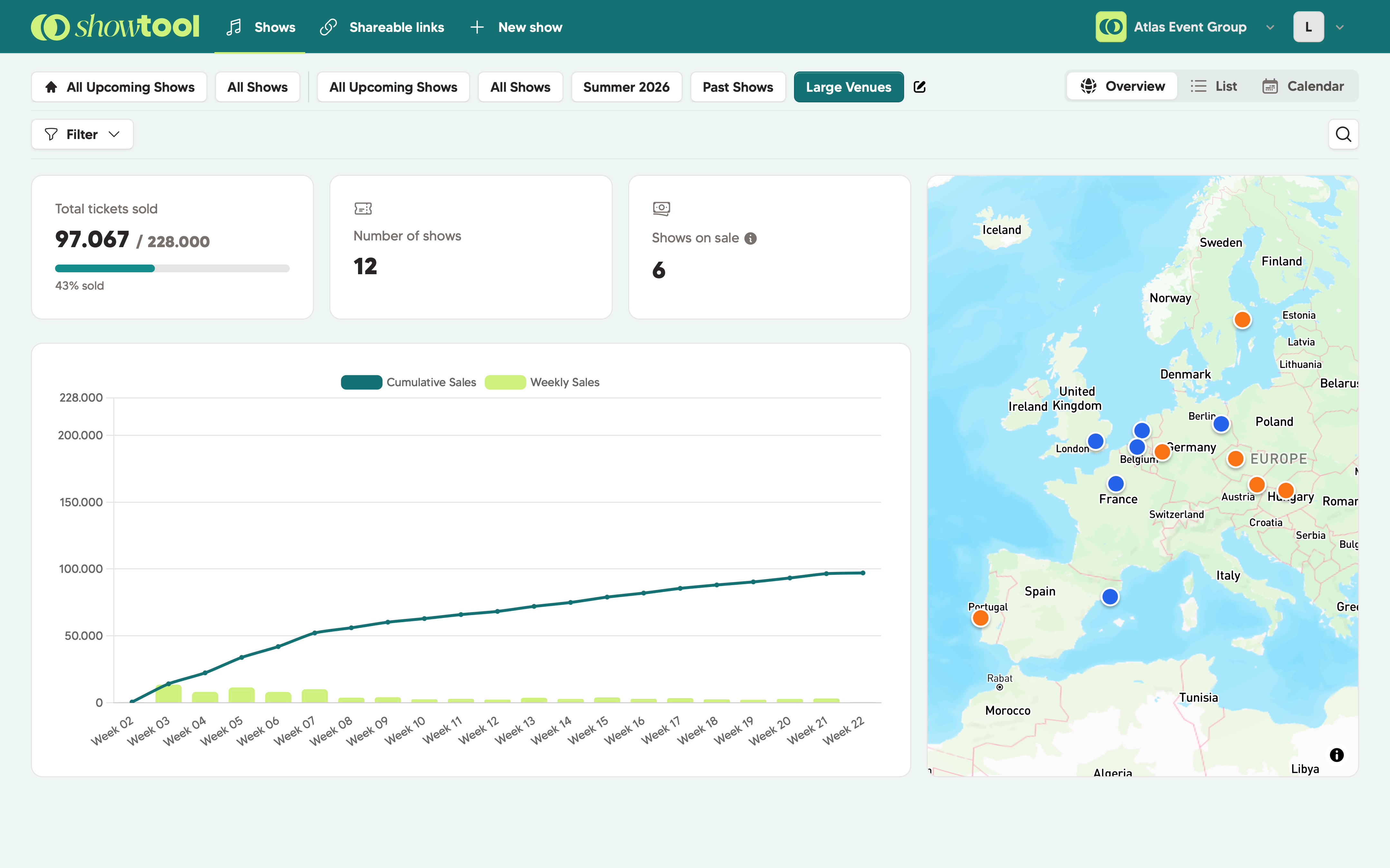Click the orange marker in Portugal
Viewport: 1390px width, 868px height.
click(981, 618)
